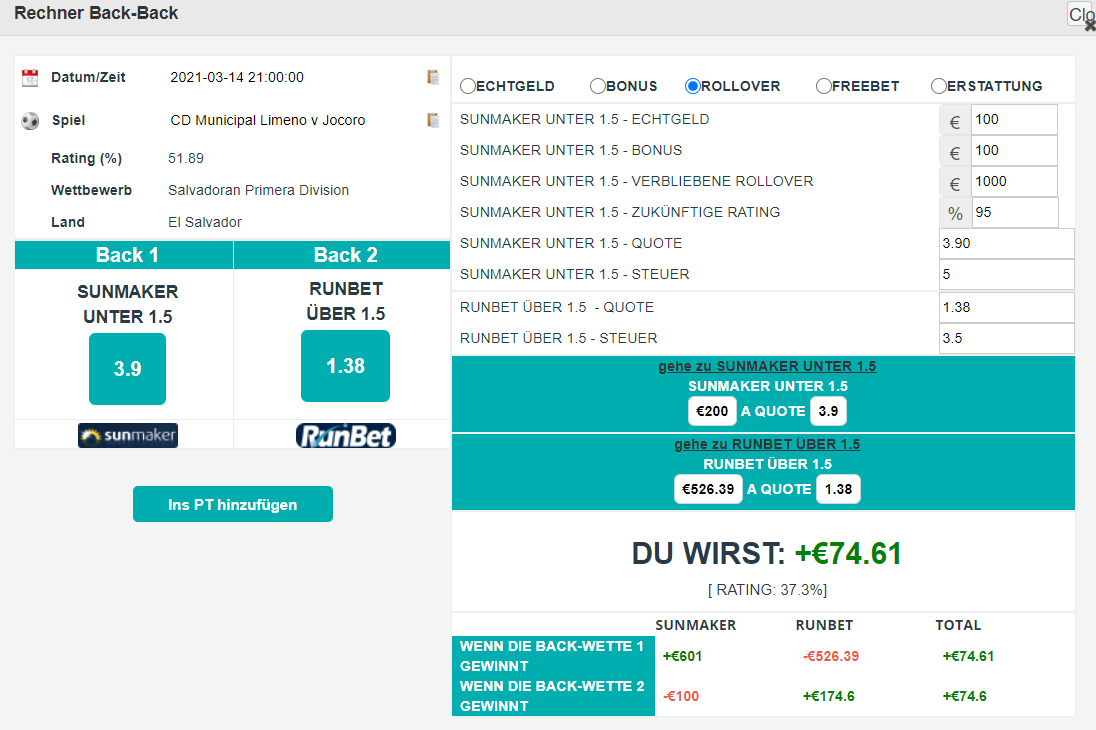
Task: Select the BONUS radio option
Action: 598,86
